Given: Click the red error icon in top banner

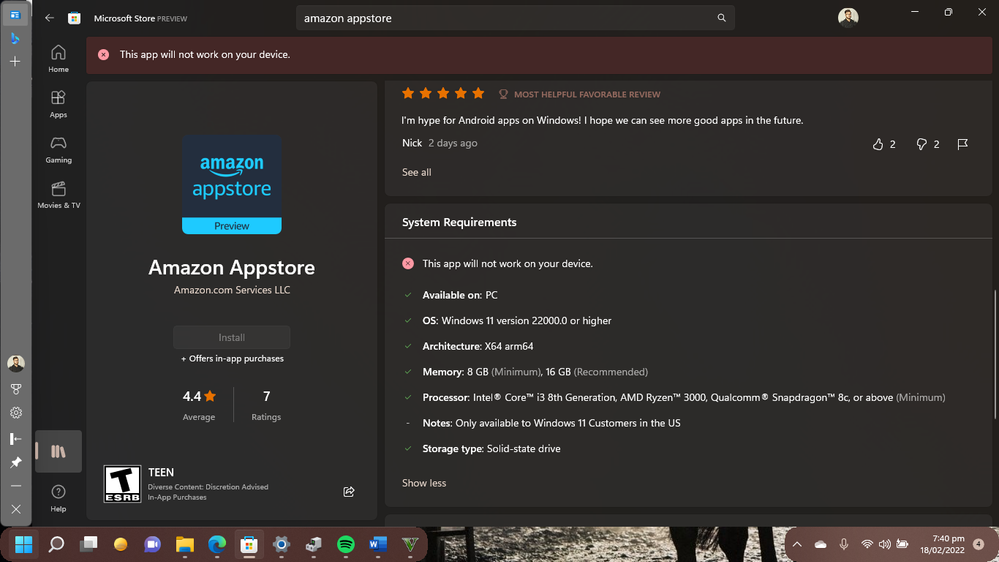Looking at the screenshot, I should coord(103,55).
